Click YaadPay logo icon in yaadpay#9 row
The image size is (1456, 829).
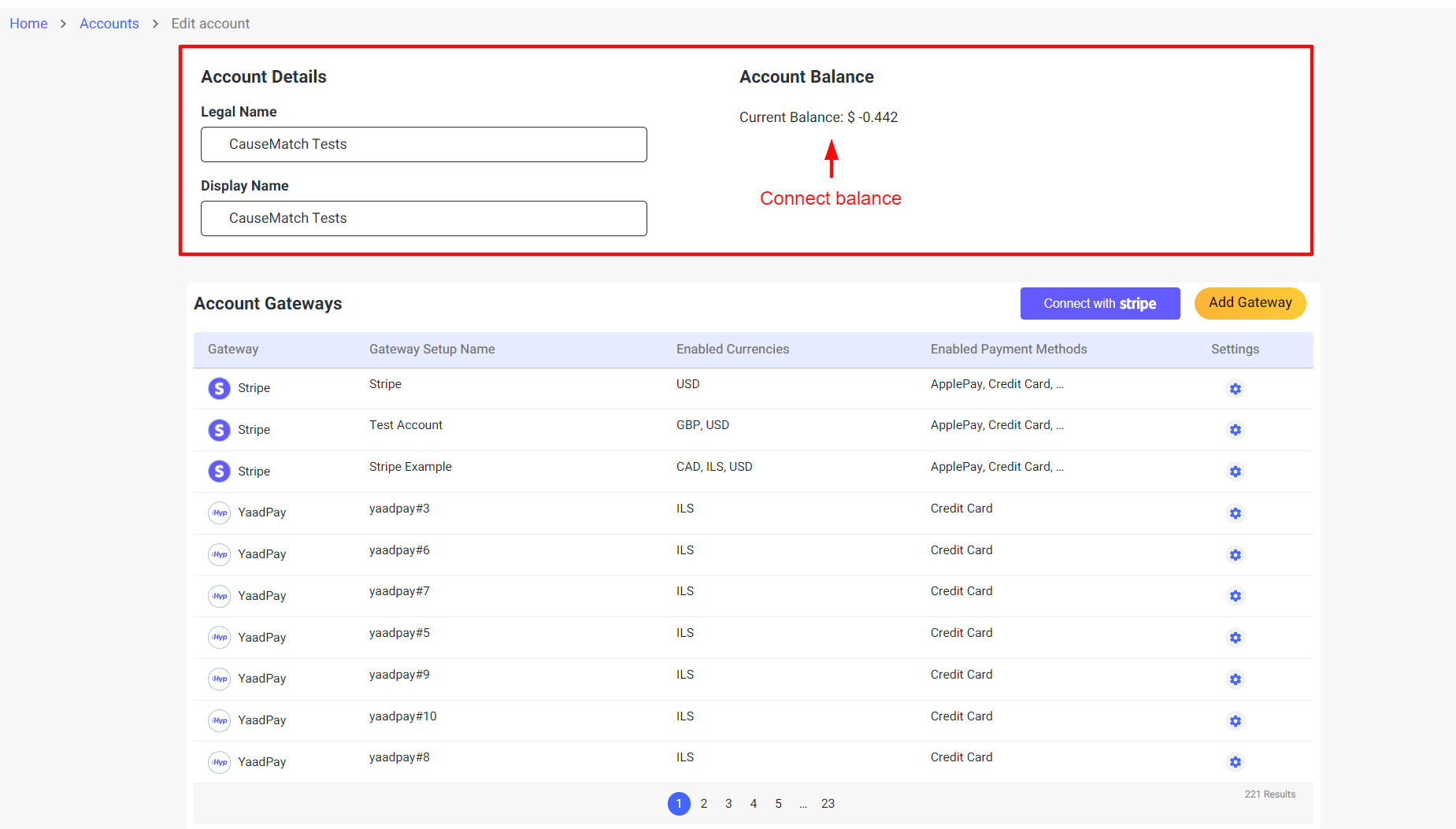pos(219,679)
